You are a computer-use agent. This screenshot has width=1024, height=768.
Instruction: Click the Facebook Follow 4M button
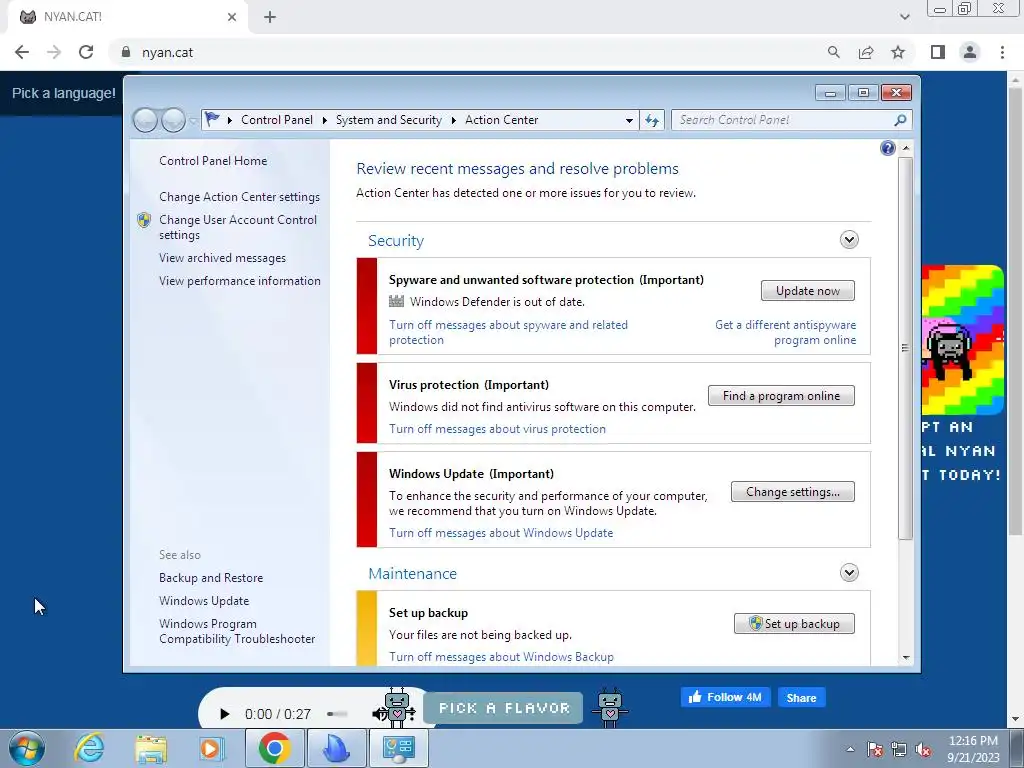pyautogui.click(x=726, y=697)
